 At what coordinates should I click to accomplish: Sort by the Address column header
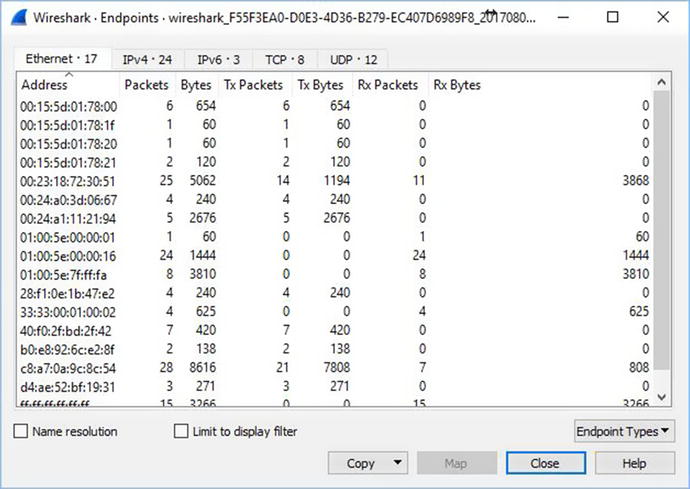(68, 85)
